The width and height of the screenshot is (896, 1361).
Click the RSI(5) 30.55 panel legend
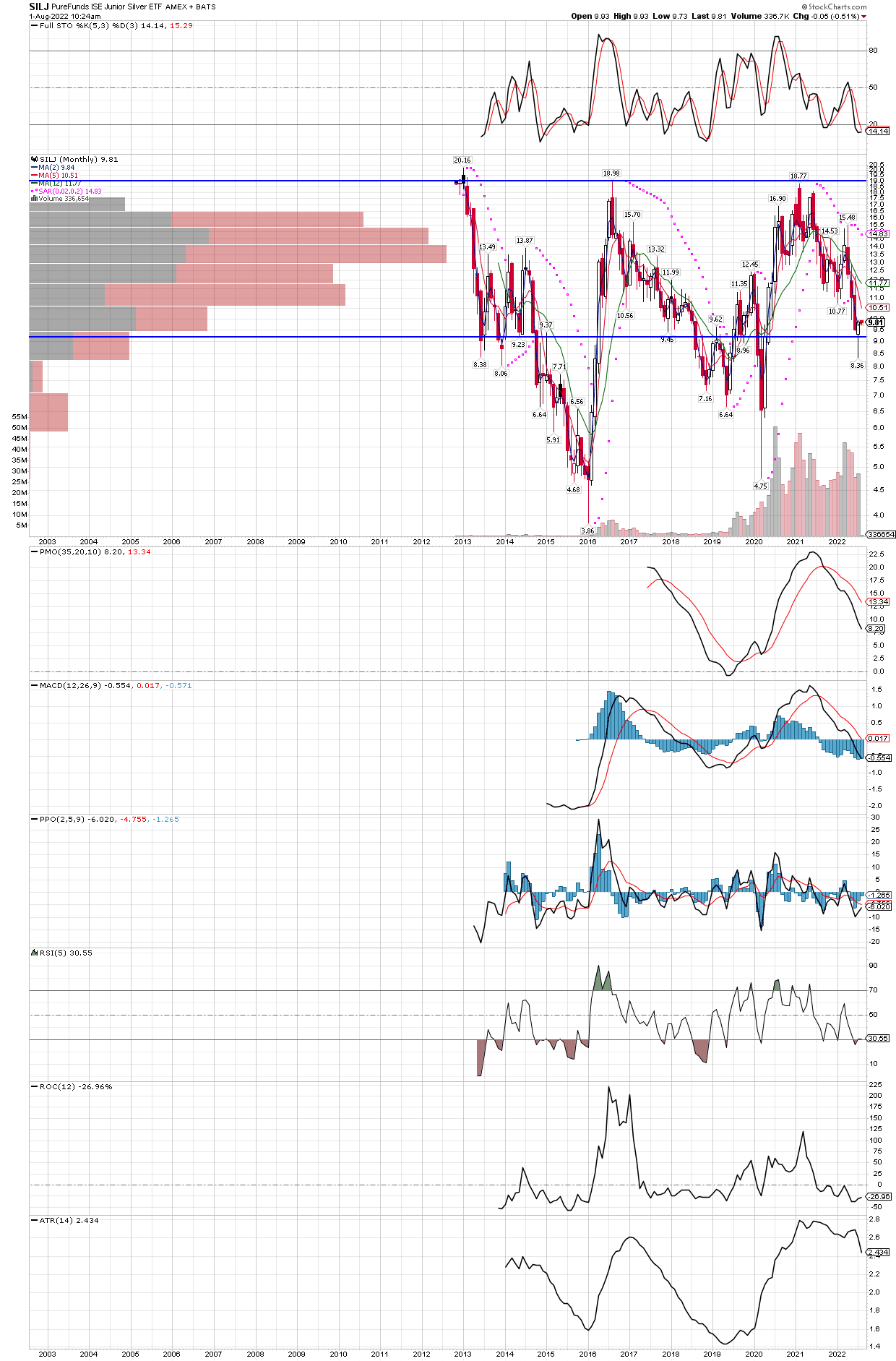point(61,953)
